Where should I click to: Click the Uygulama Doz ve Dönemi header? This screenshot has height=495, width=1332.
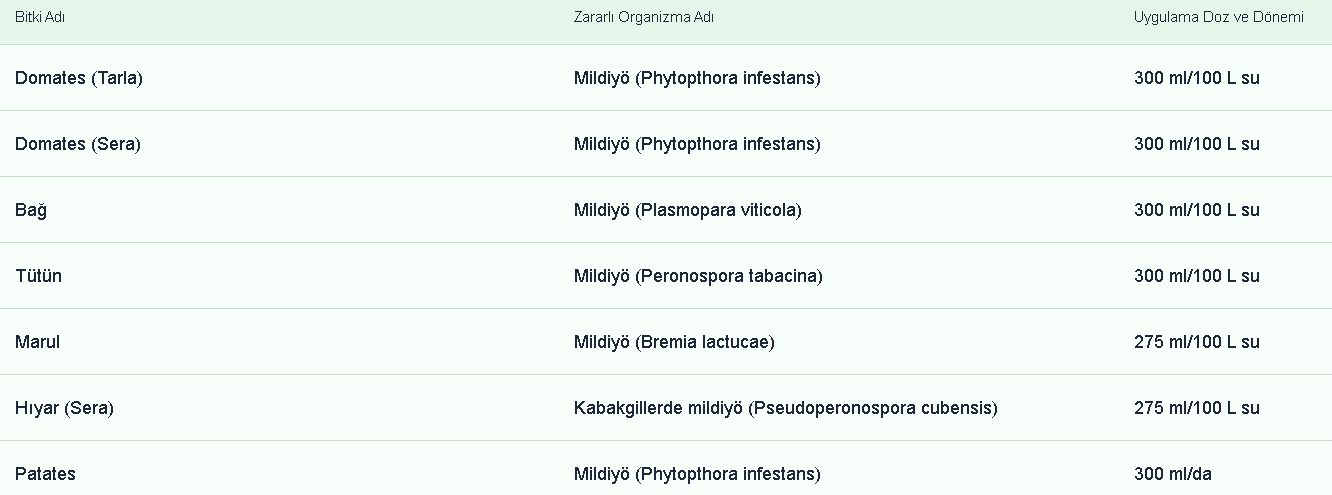(x=1218, y=18)
